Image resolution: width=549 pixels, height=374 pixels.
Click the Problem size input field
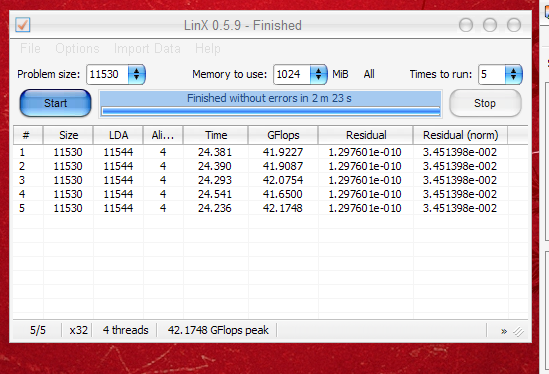click(107, 74)
